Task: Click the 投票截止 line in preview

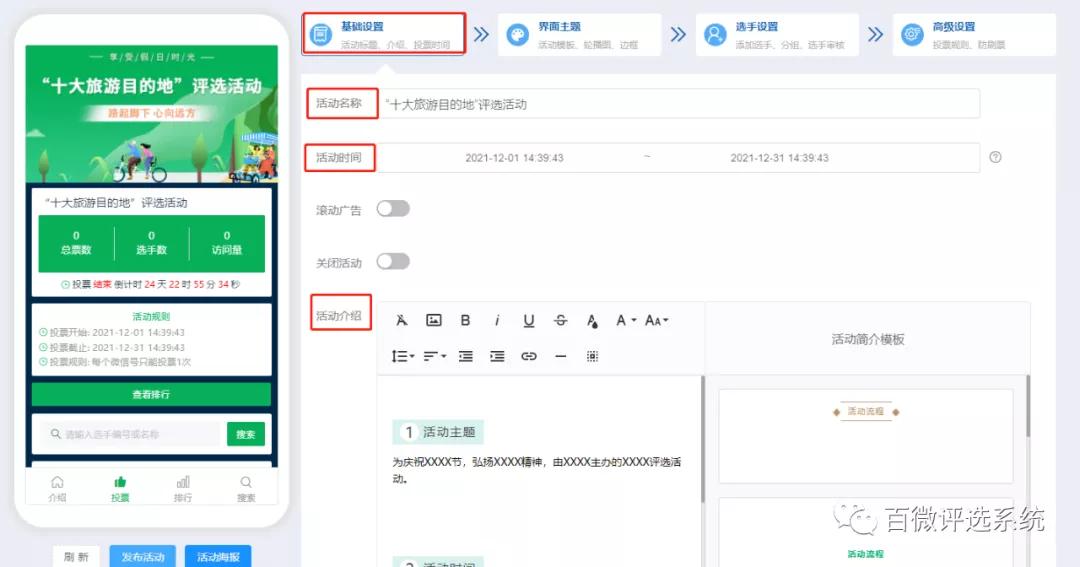Action: (x=112, y=347)
